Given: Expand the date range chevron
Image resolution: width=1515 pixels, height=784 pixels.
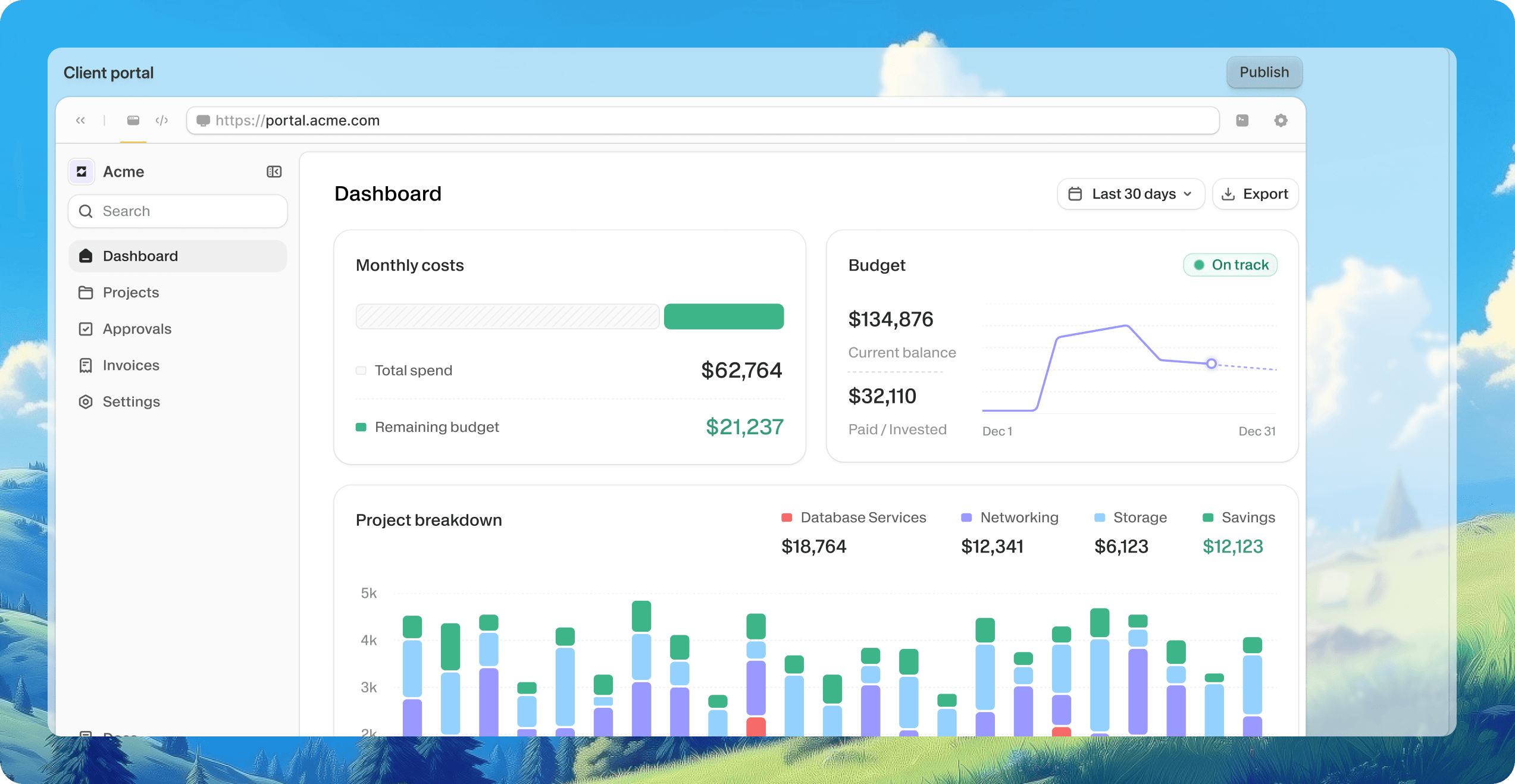Looking at the screenshot, I should (x=1187, y=194).
